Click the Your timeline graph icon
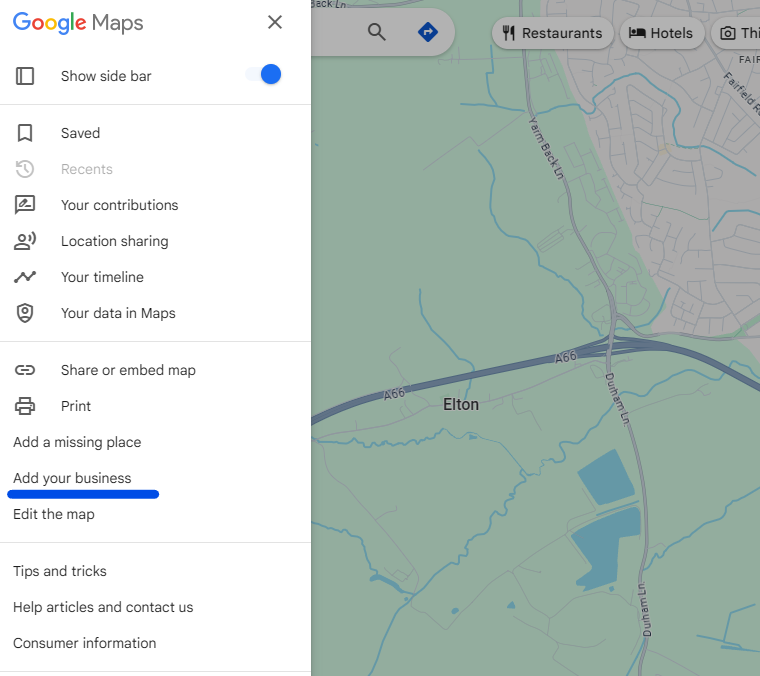760x676 pixels. tap(25, 277)
